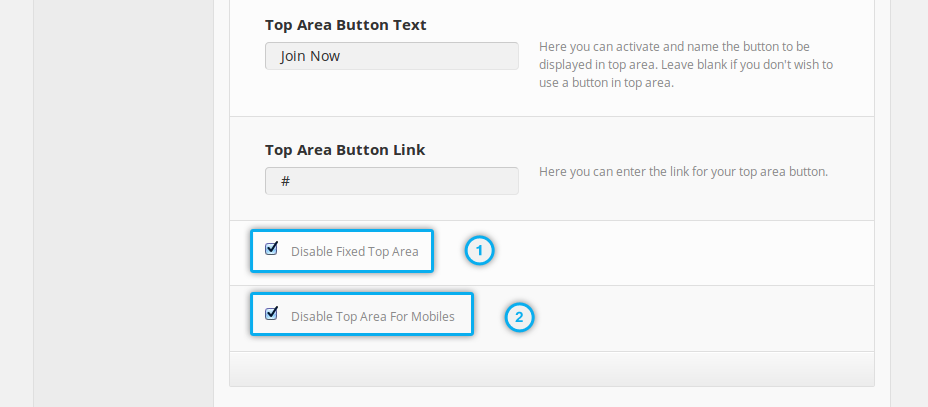This screenshot has height=407, width=928.
Task: Click empty space right of annotation circle 1
Action: tap(680, 251)
